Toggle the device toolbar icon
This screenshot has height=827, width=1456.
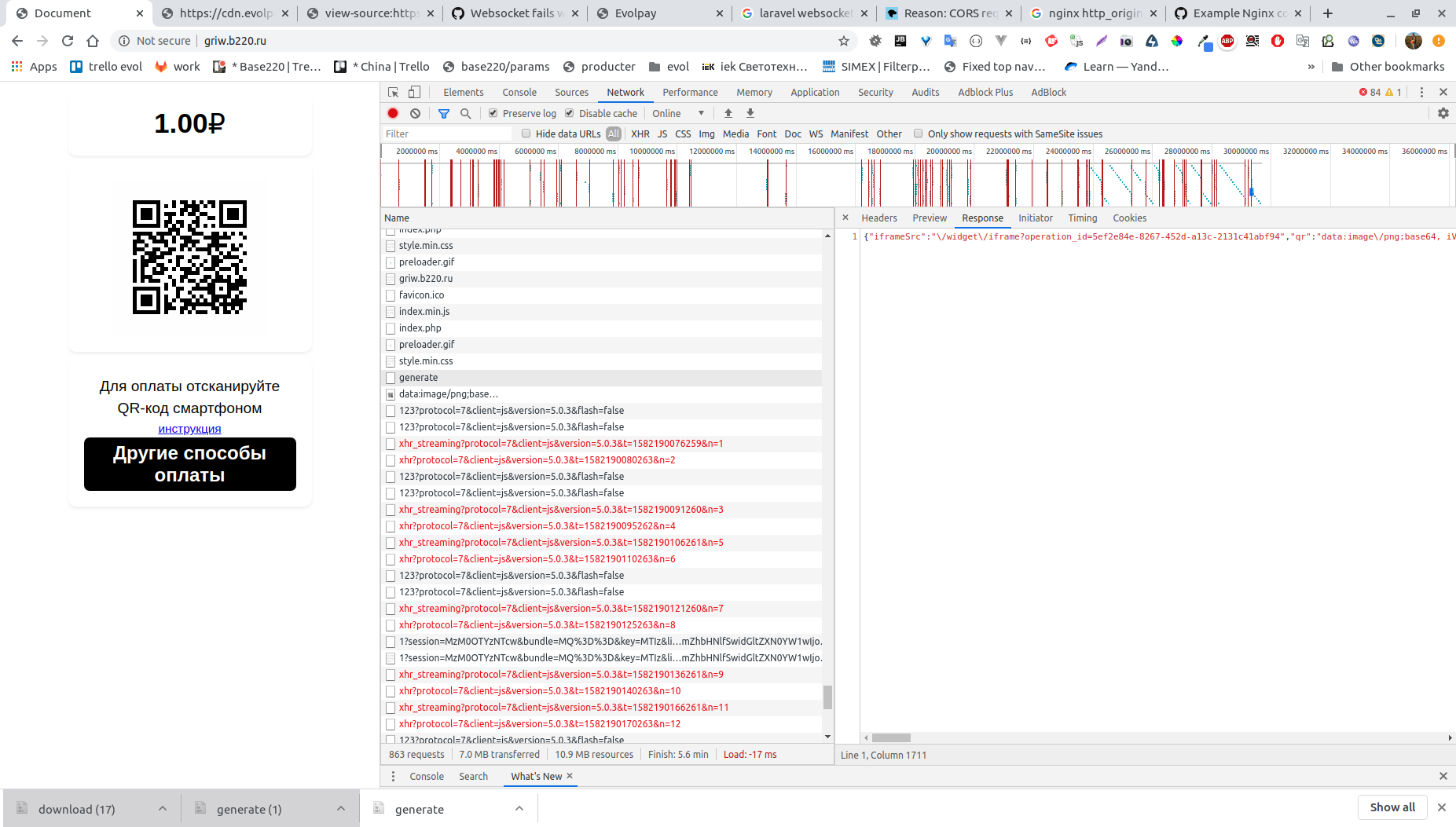pos(415,92)
